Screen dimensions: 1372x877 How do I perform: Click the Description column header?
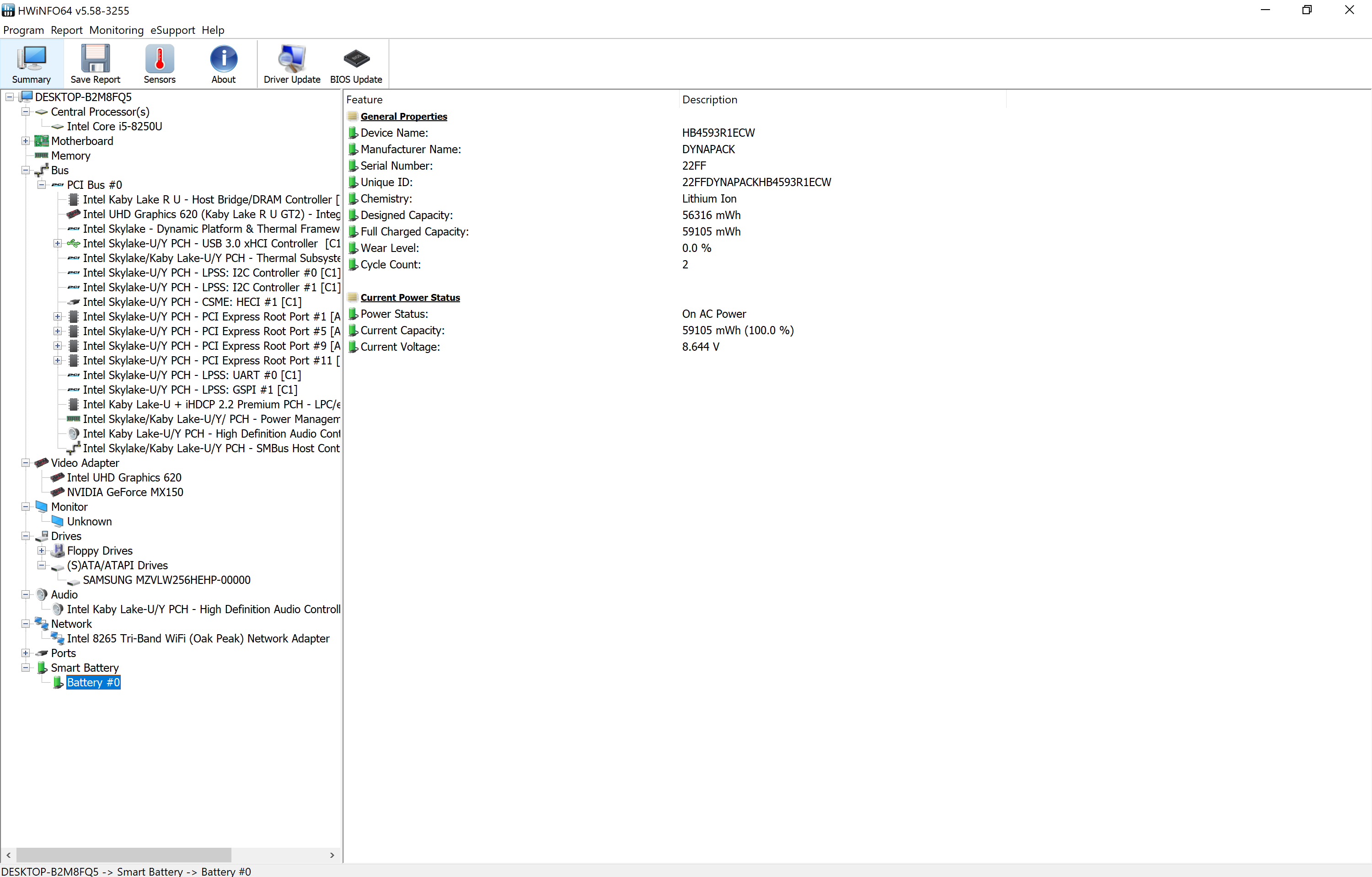[843, 100]
